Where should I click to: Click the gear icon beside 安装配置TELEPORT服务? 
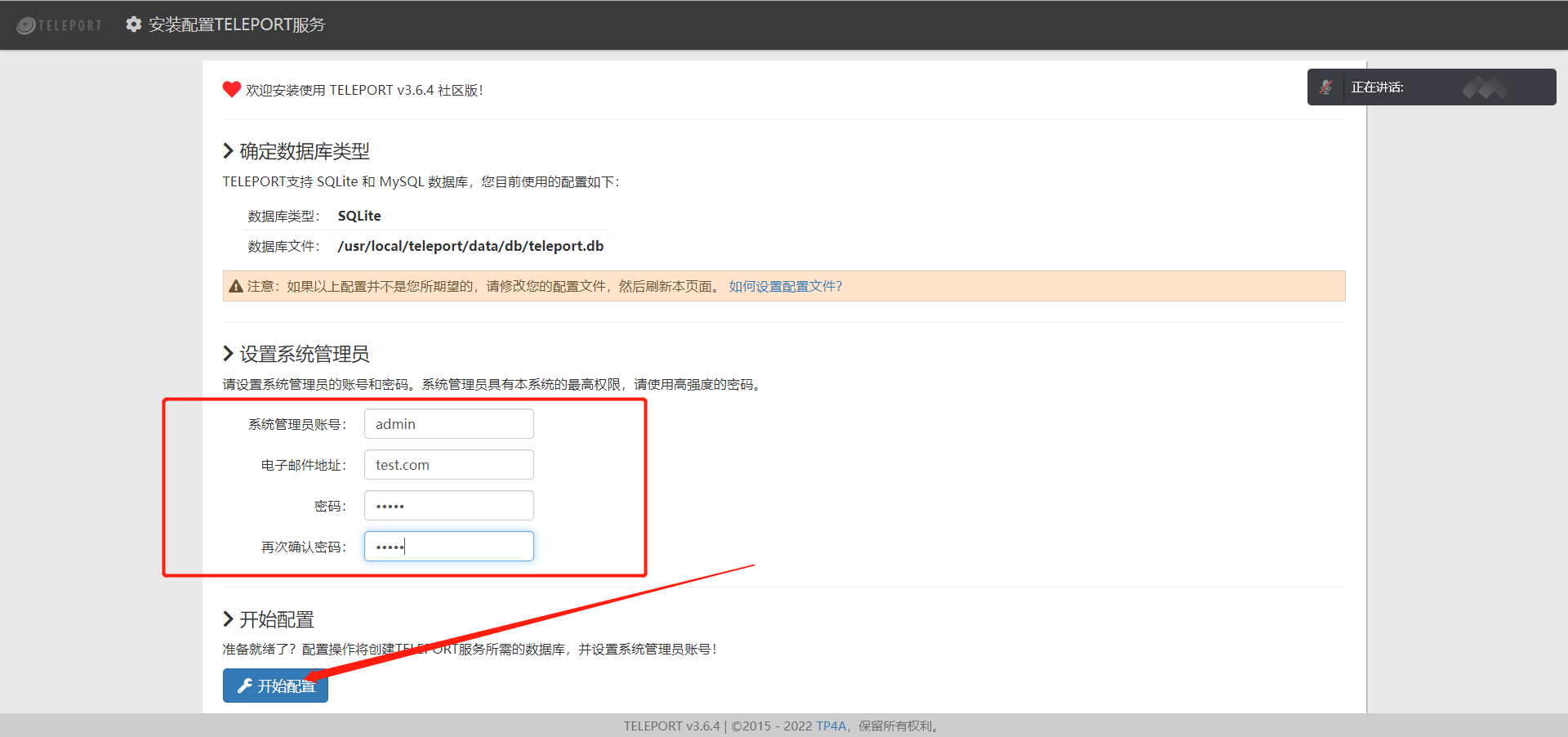point(134,25)
